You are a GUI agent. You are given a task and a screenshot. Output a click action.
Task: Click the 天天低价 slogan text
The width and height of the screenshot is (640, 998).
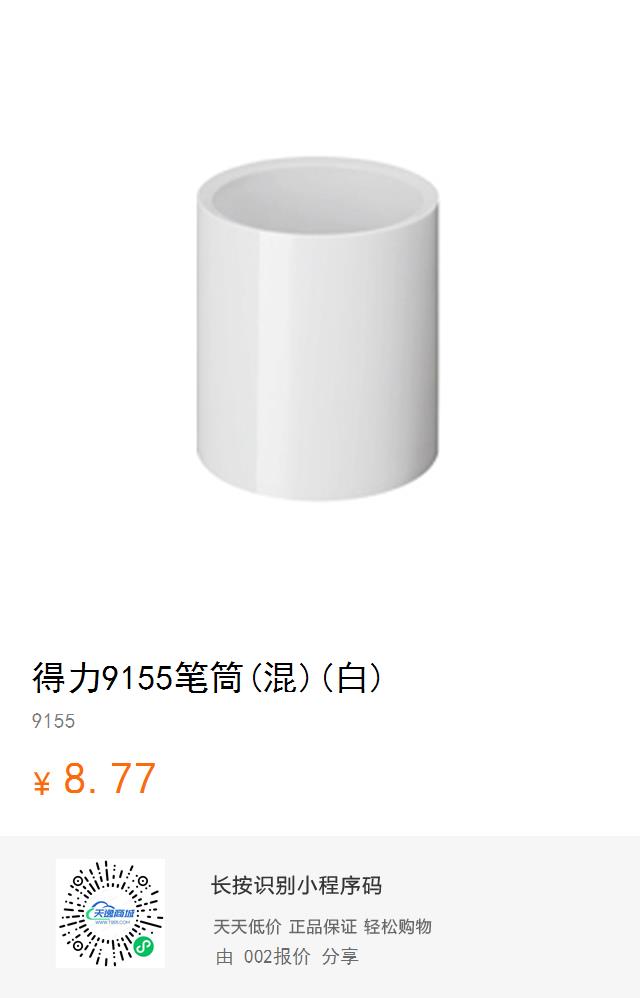point(247,927)
